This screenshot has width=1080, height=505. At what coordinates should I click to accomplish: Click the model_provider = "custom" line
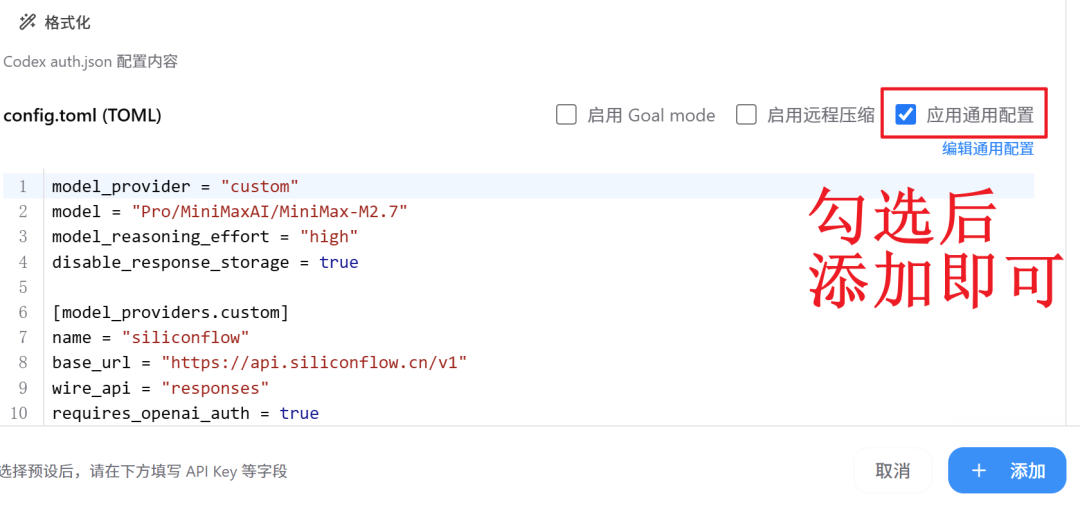[x=175, y=186]
